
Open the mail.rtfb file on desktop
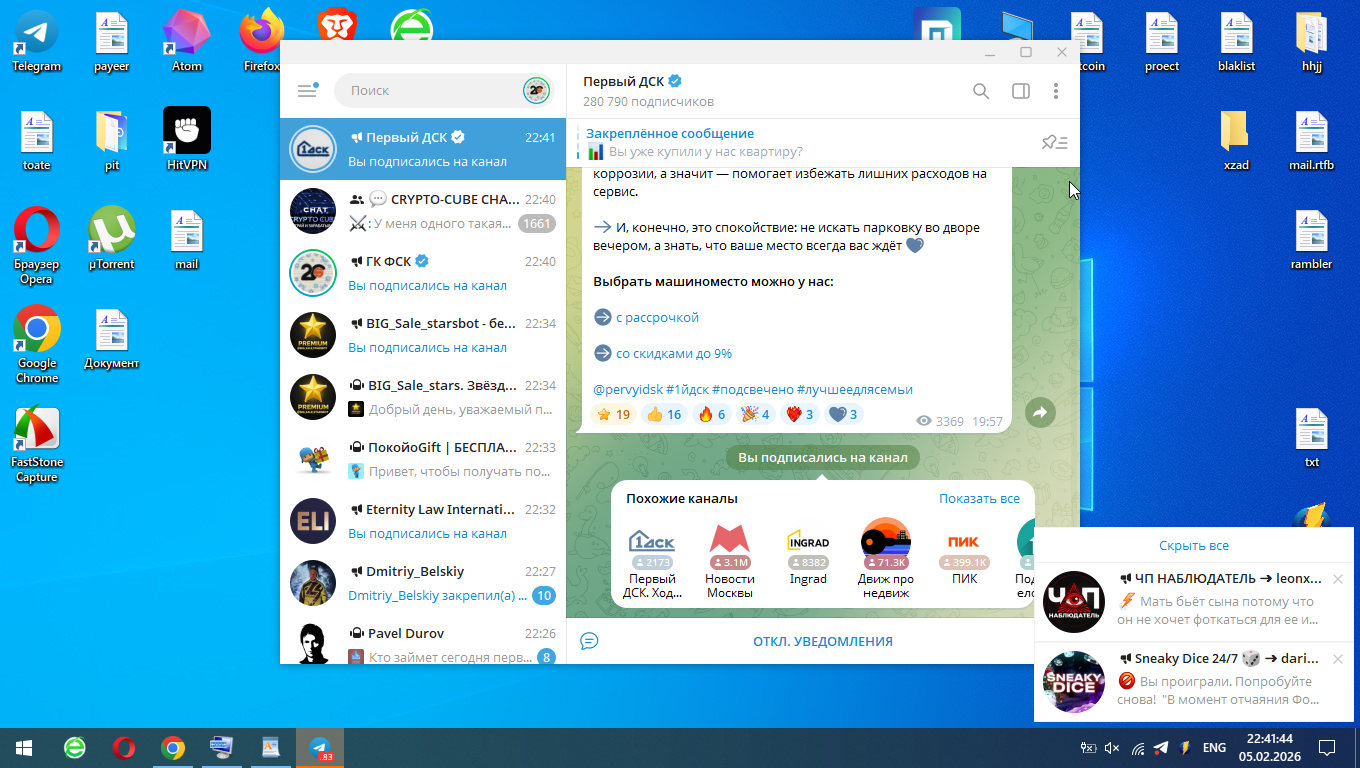click(1311, 139)
